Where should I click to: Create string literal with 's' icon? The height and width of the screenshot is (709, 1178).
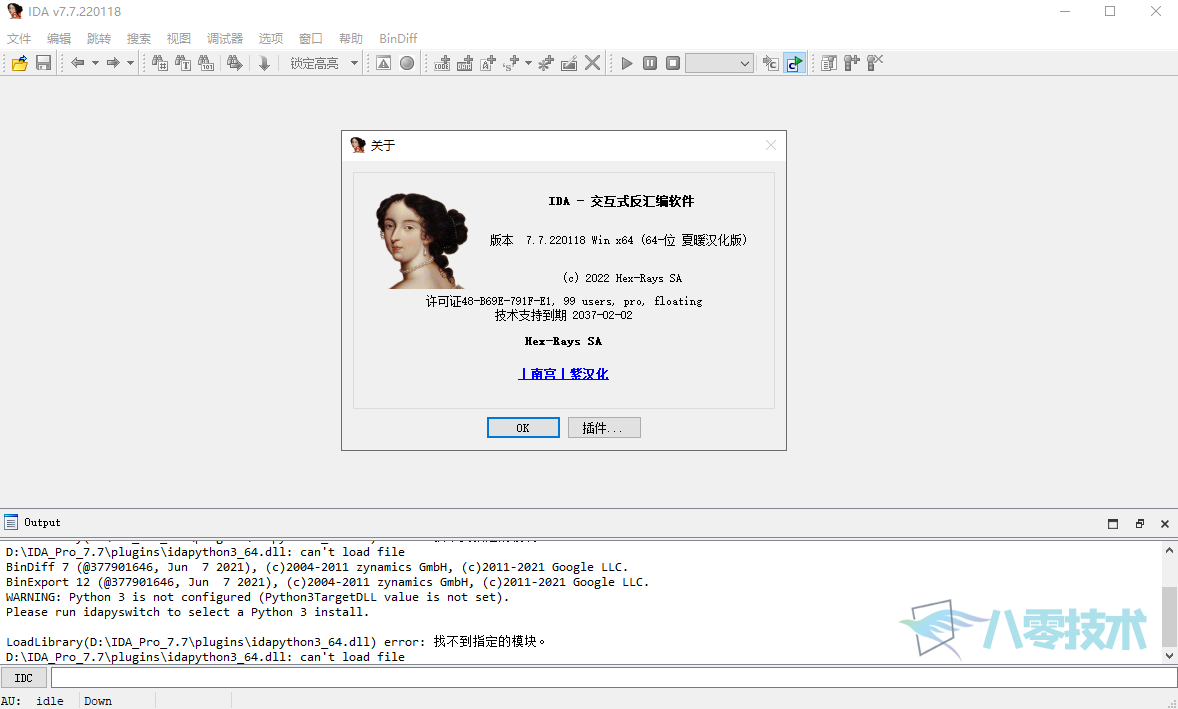click(512, 63)
